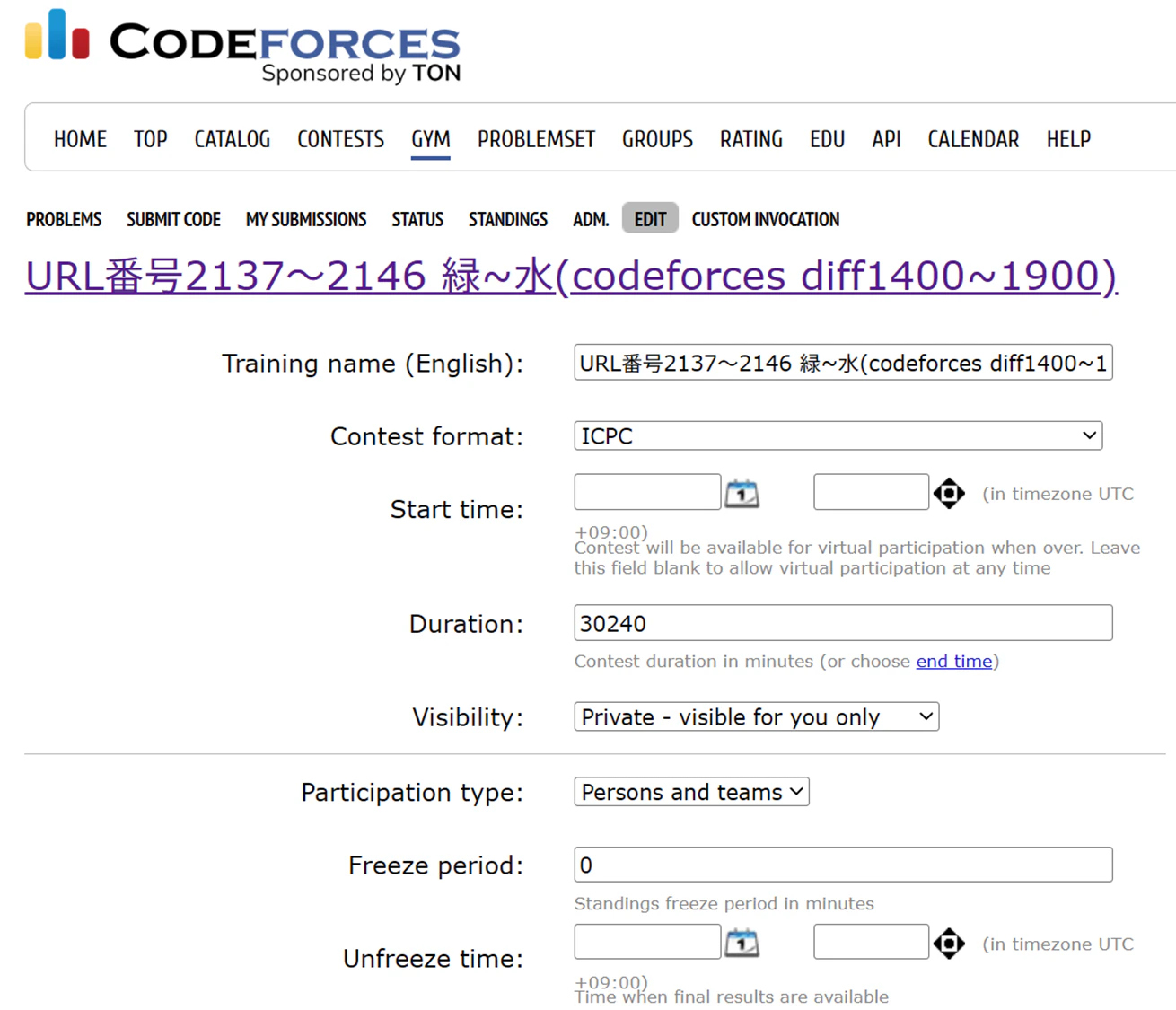The image size is (1176, 1010).
Task: Click the 'Freeze period:' label
Action: click(435, 865)
